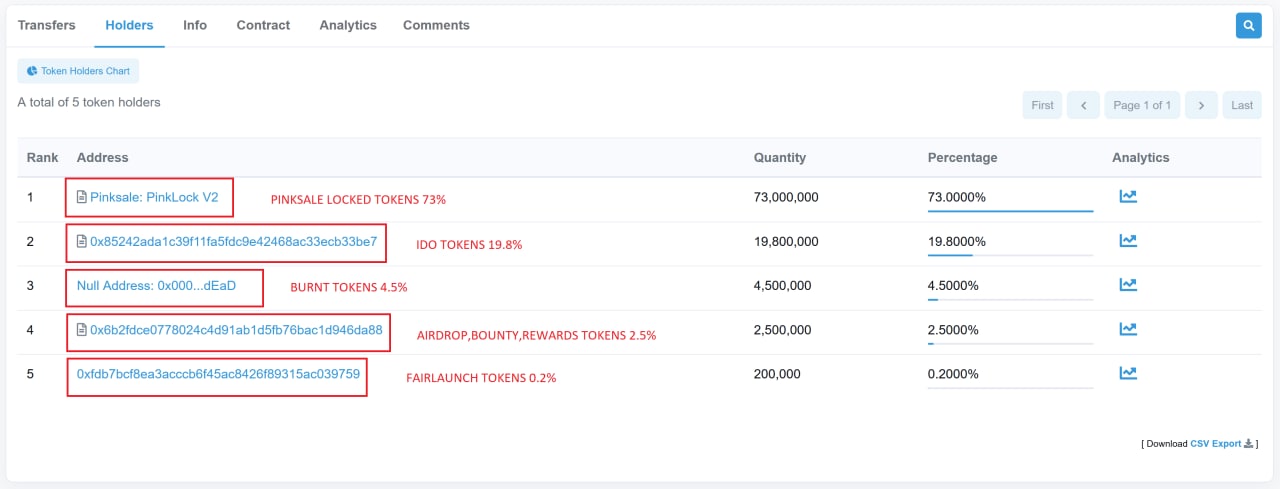
Task: Select quantity value 73,000,000
Action: click(786, 198)
